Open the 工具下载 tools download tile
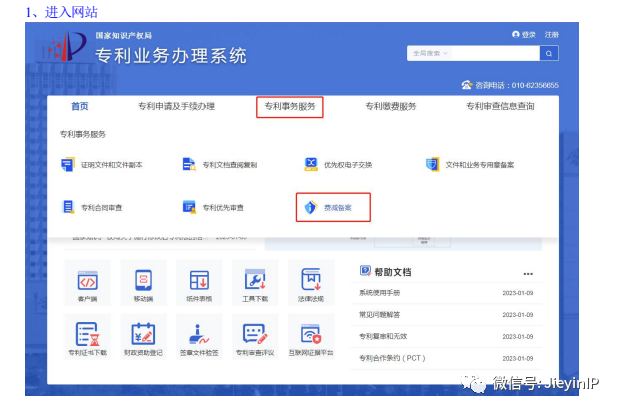This screenshot has height=411, width=618. click(255, 283)
